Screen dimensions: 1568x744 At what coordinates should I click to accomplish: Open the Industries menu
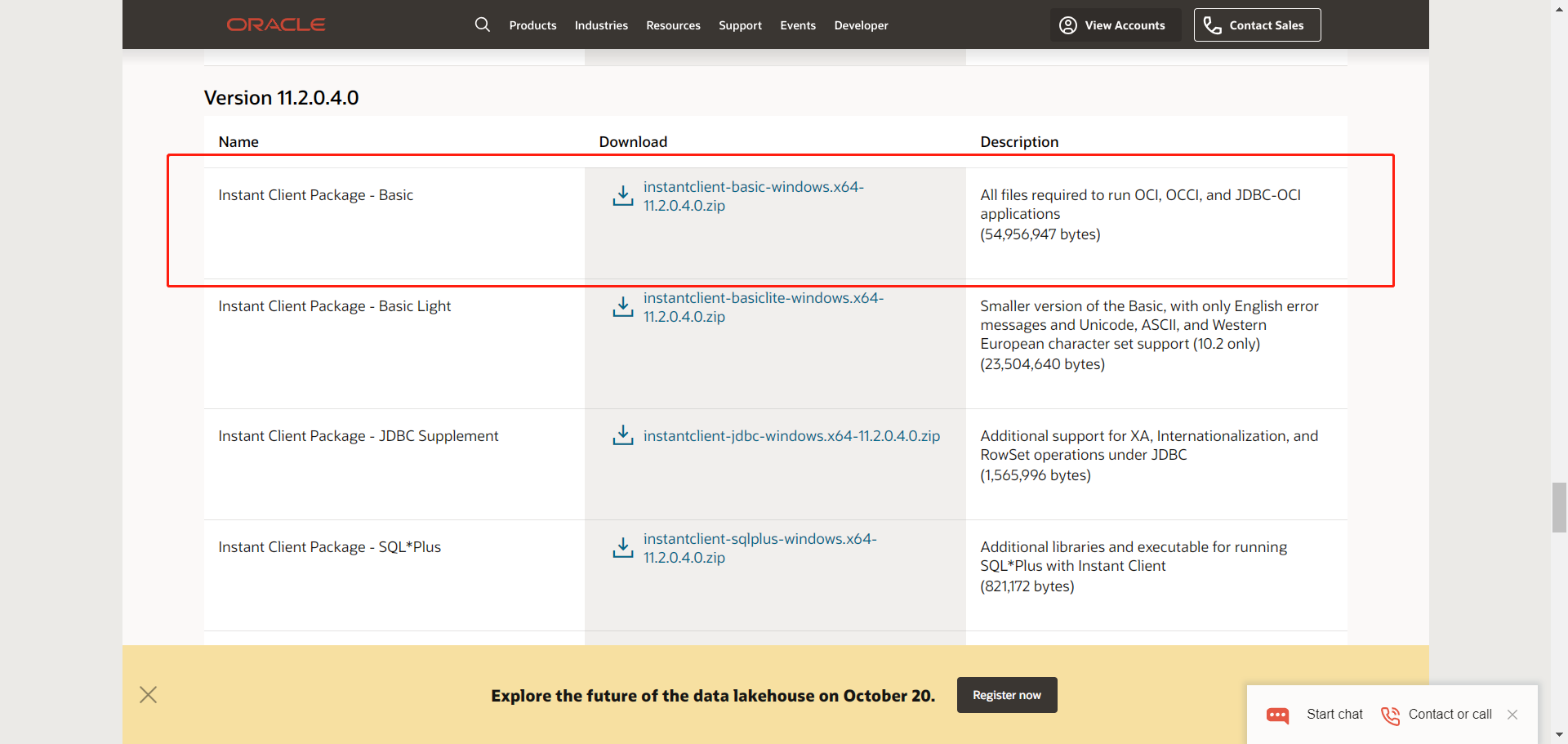pyautogui.click(x=601, y=25)
